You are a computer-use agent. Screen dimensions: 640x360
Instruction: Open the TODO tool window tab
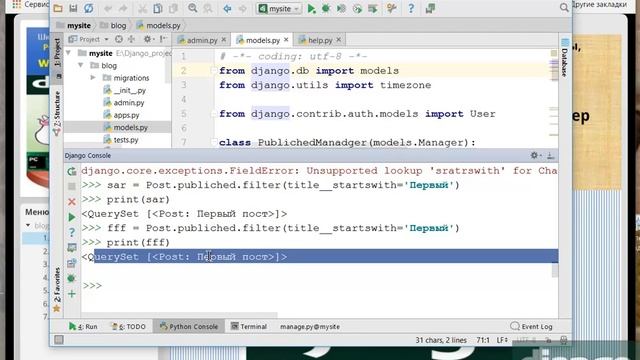point(129,327)
